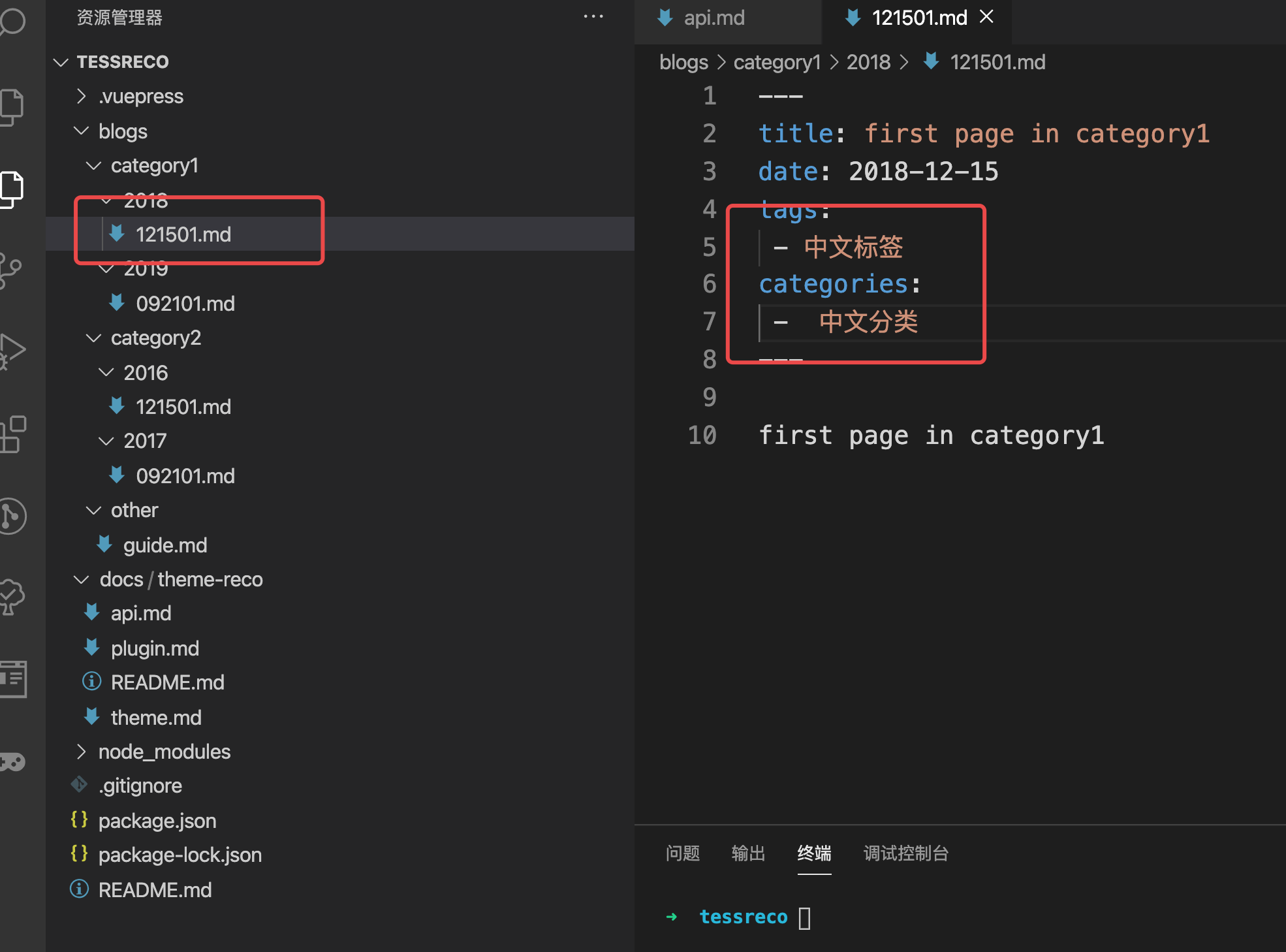Click category1 in the breadcrumb path

pyautogui.click(x=776, y=63)
